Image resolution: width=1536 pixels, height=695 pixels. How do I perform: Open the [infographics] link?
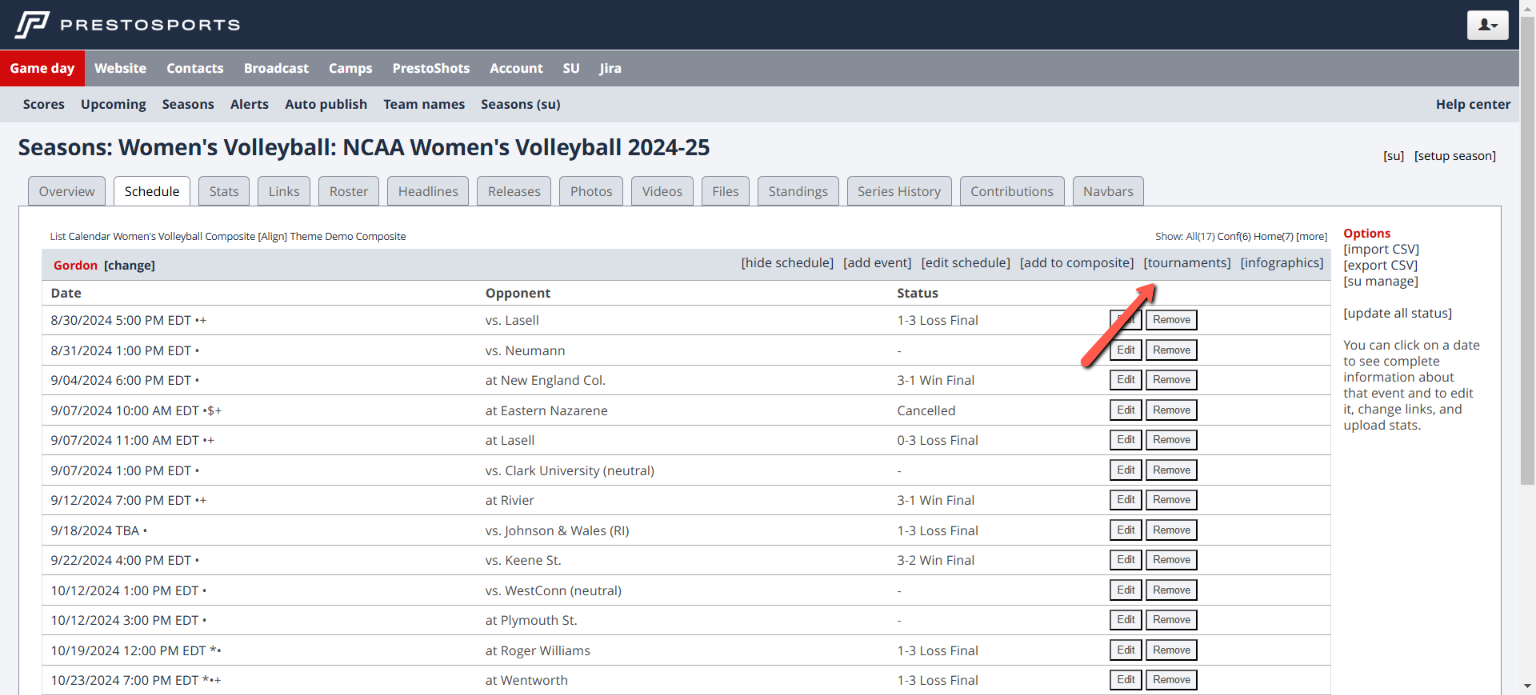coord(1282,263)
